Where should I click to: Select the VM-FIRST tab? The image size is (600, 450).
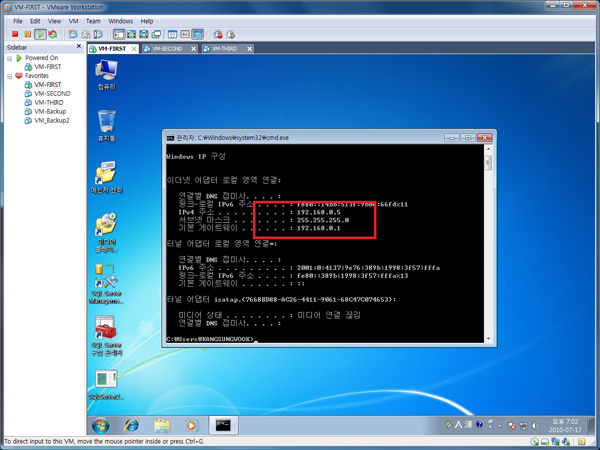tap(112, 49)
